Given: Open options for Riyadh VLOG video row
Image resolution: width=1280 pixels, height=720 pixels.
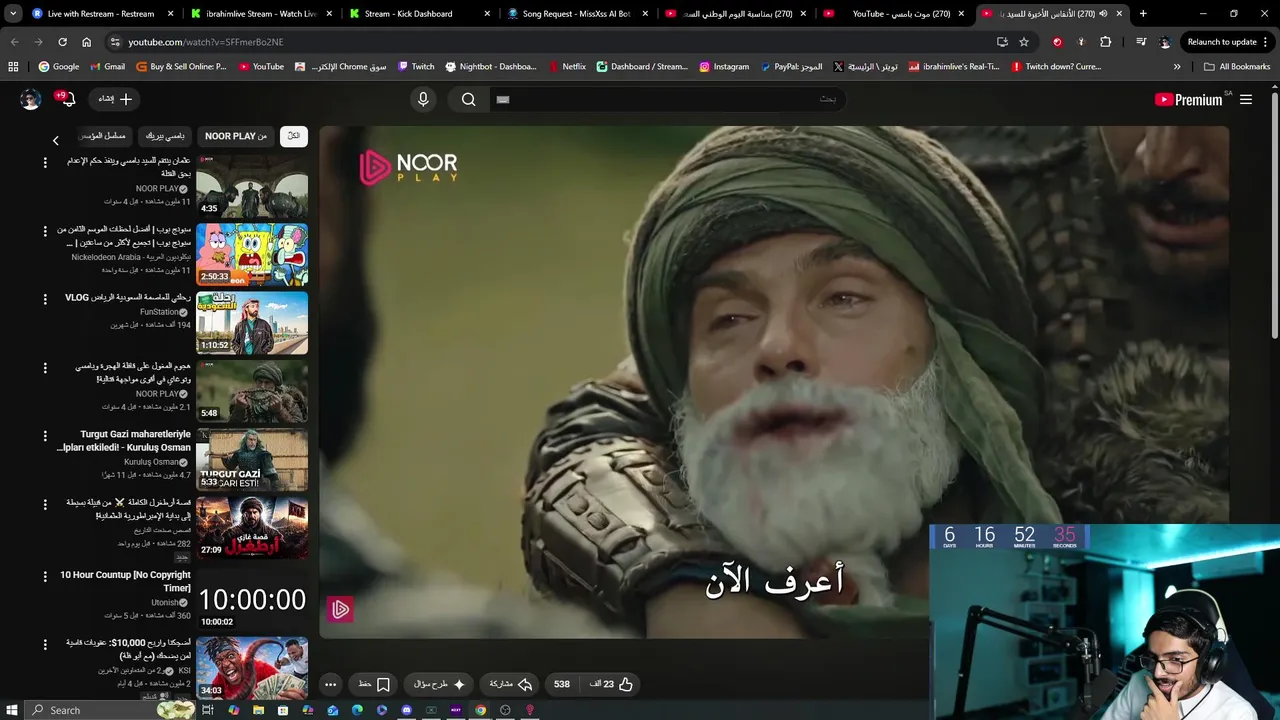Looking at the screenshot, I should click(44, 299).
